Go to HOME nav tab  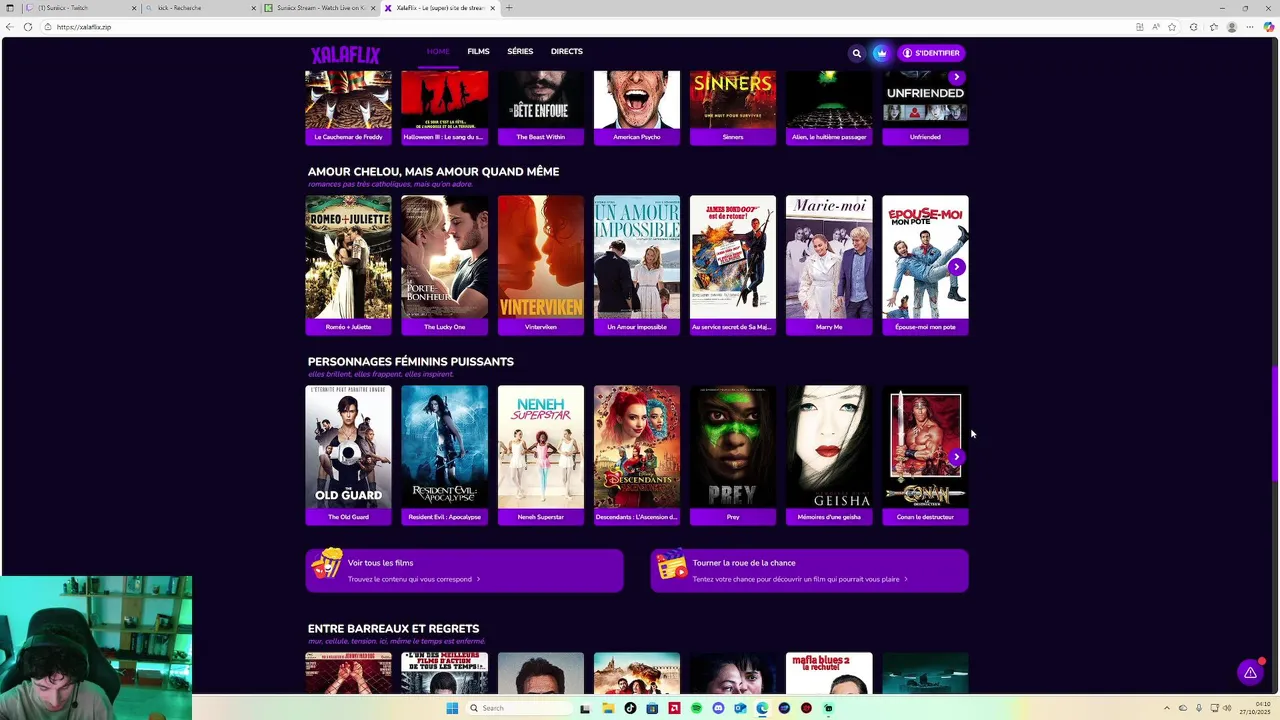pyautogui.click(x=438, y=51)
